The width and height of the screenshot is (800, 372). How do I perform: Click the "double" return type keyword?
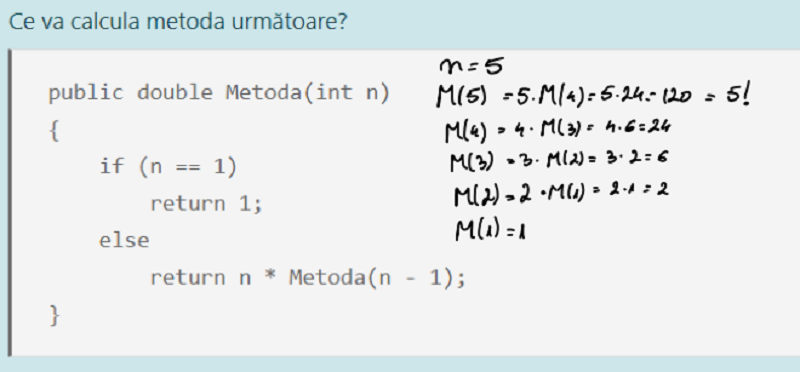tap(175, 93)
